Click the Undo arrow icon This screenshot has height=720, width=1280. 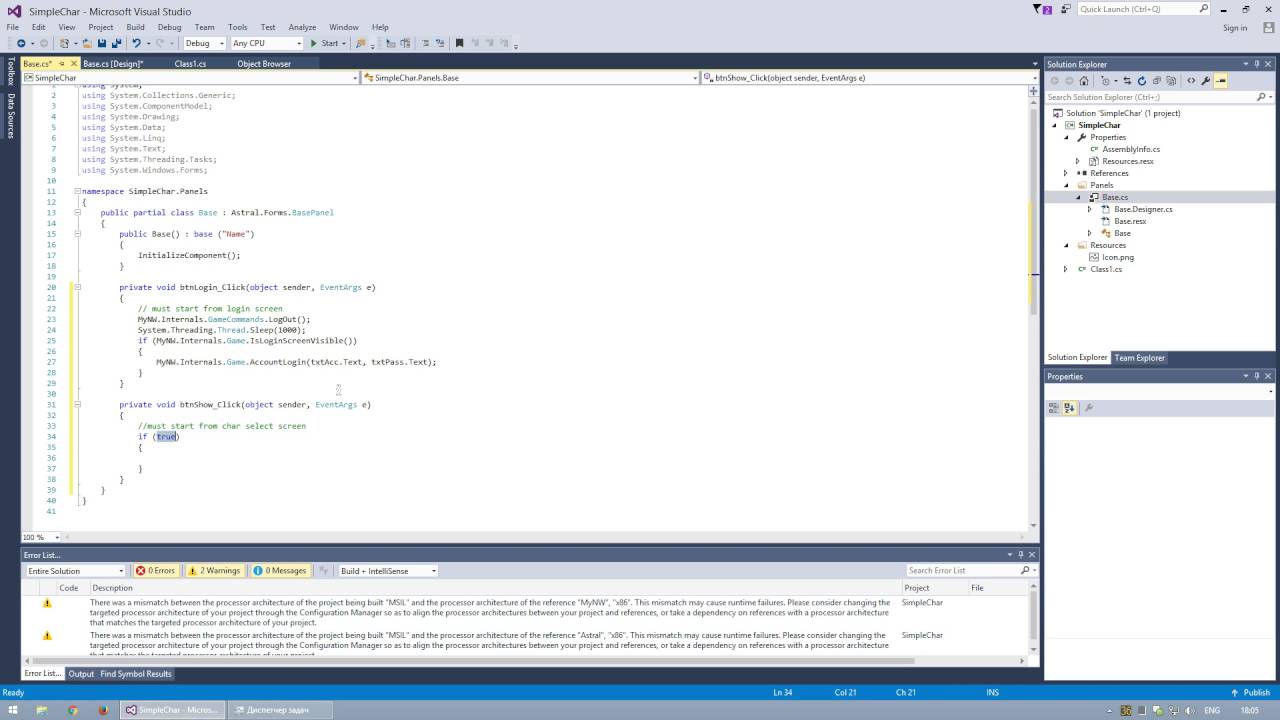[x=137, y=43]
